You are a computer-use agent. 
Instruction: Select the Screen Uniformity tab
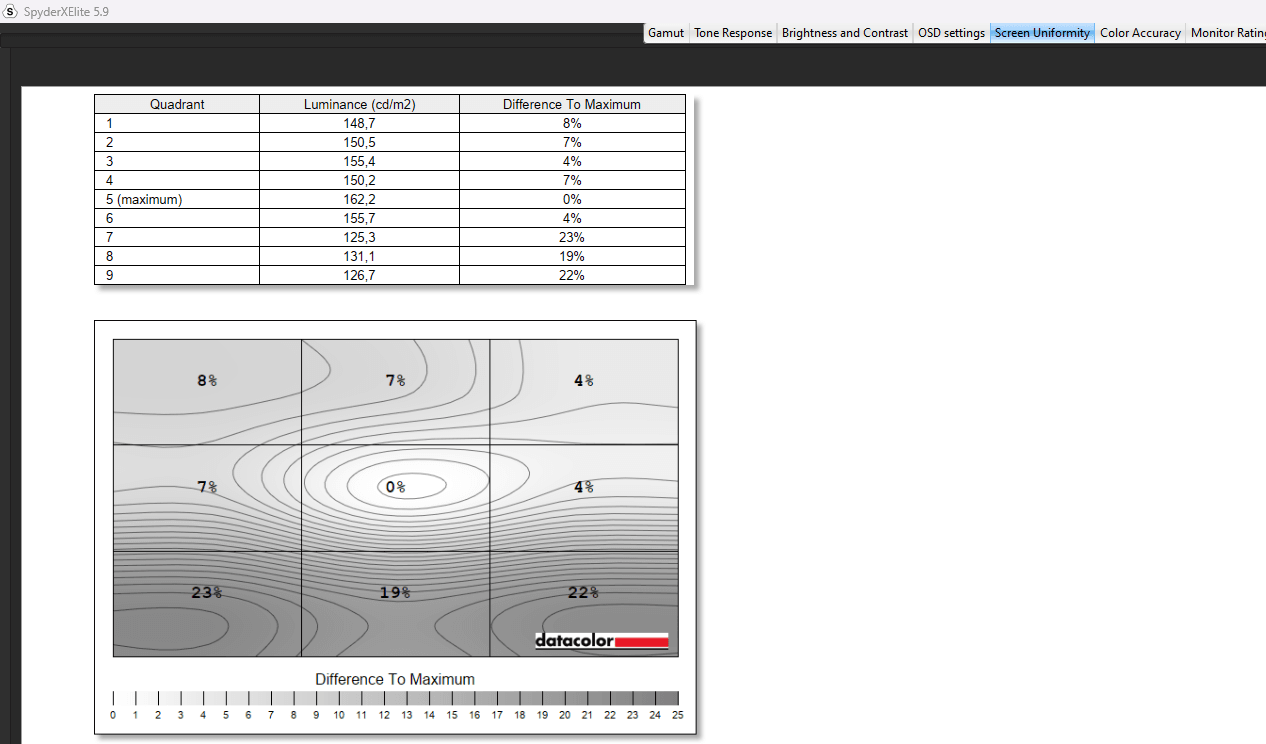1042,33
